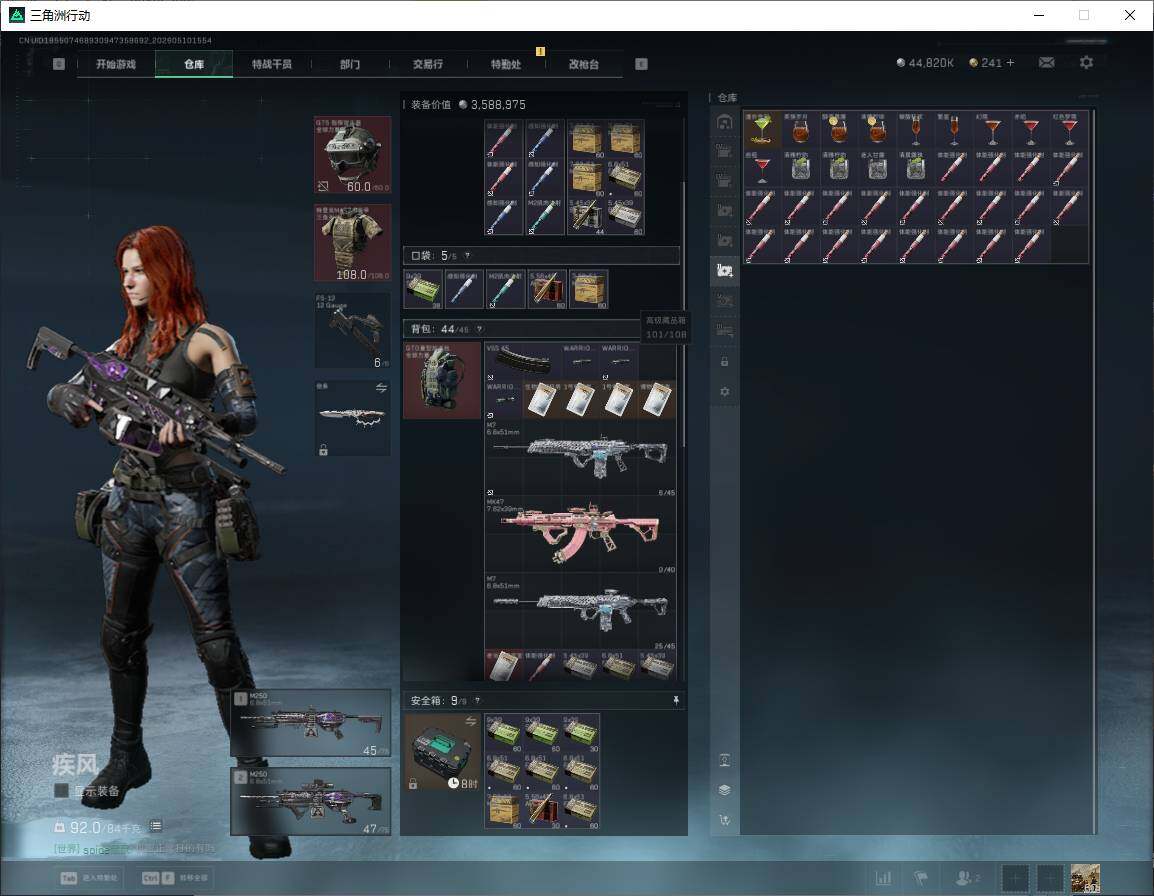Pin the 安全箱 section

coord(676,700)
